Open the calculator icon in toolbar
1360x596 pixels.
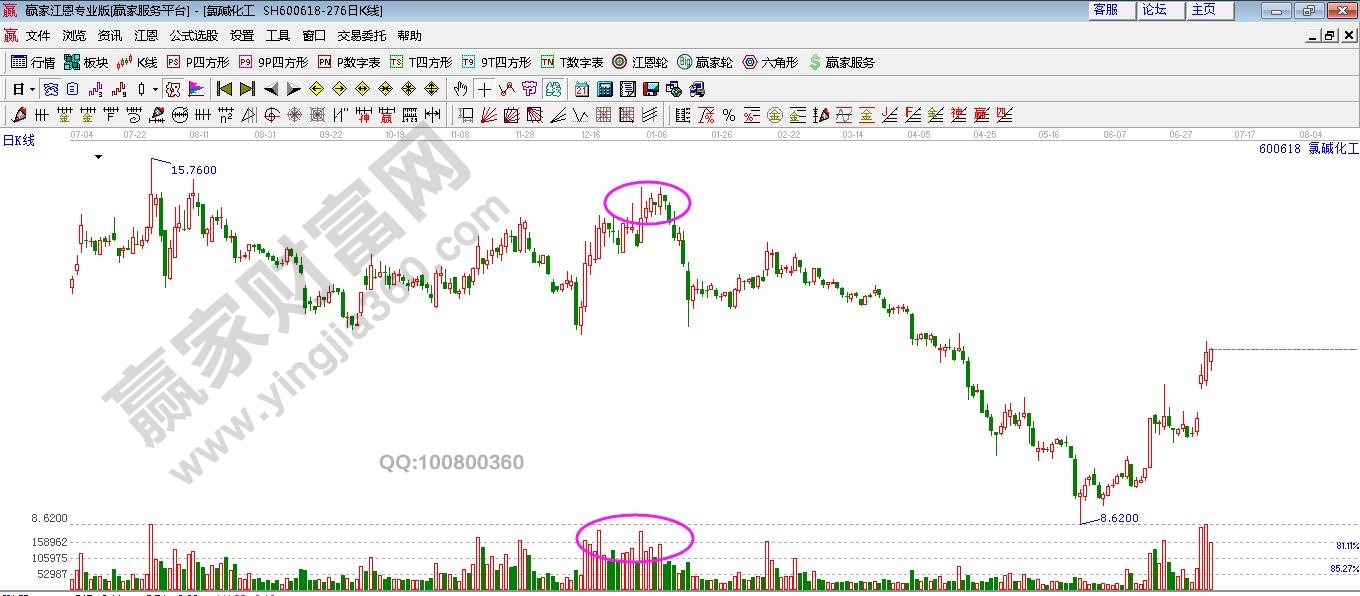604,89
